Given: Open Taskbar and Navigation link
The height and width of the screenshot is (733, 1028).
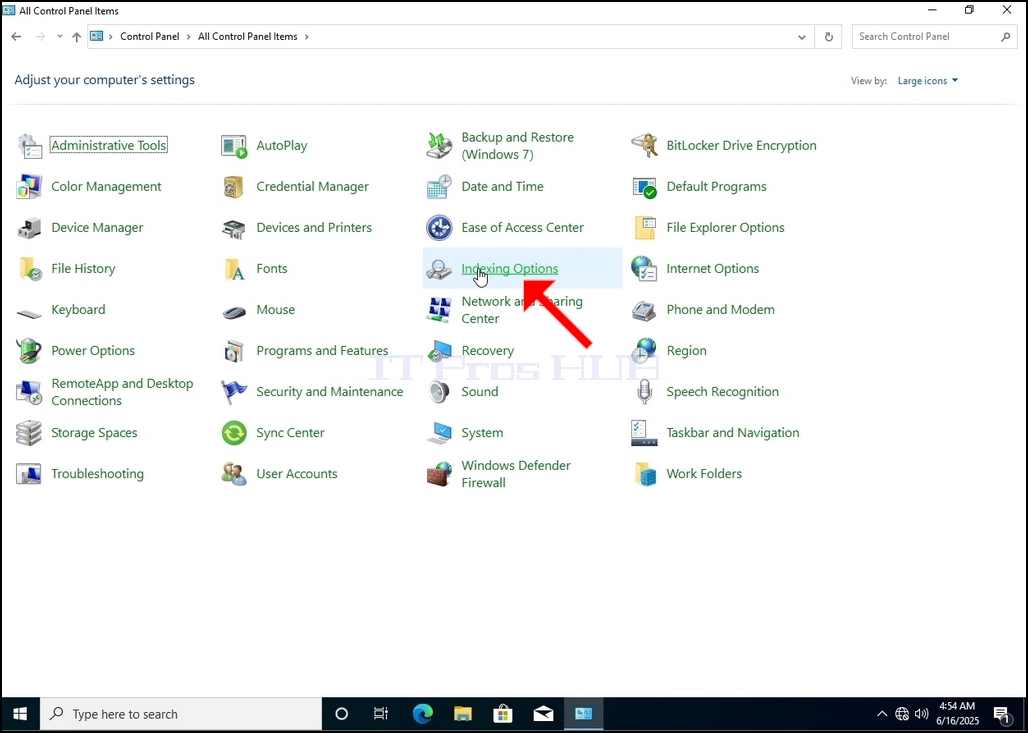Looking at the screenshot, I should 732,433.
